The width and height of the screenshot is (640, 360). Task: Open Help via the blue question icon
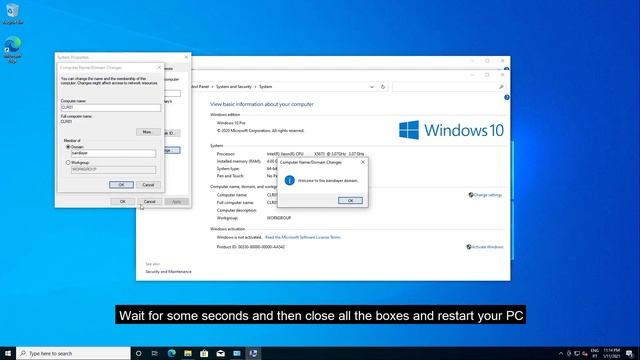coord(507,98)
